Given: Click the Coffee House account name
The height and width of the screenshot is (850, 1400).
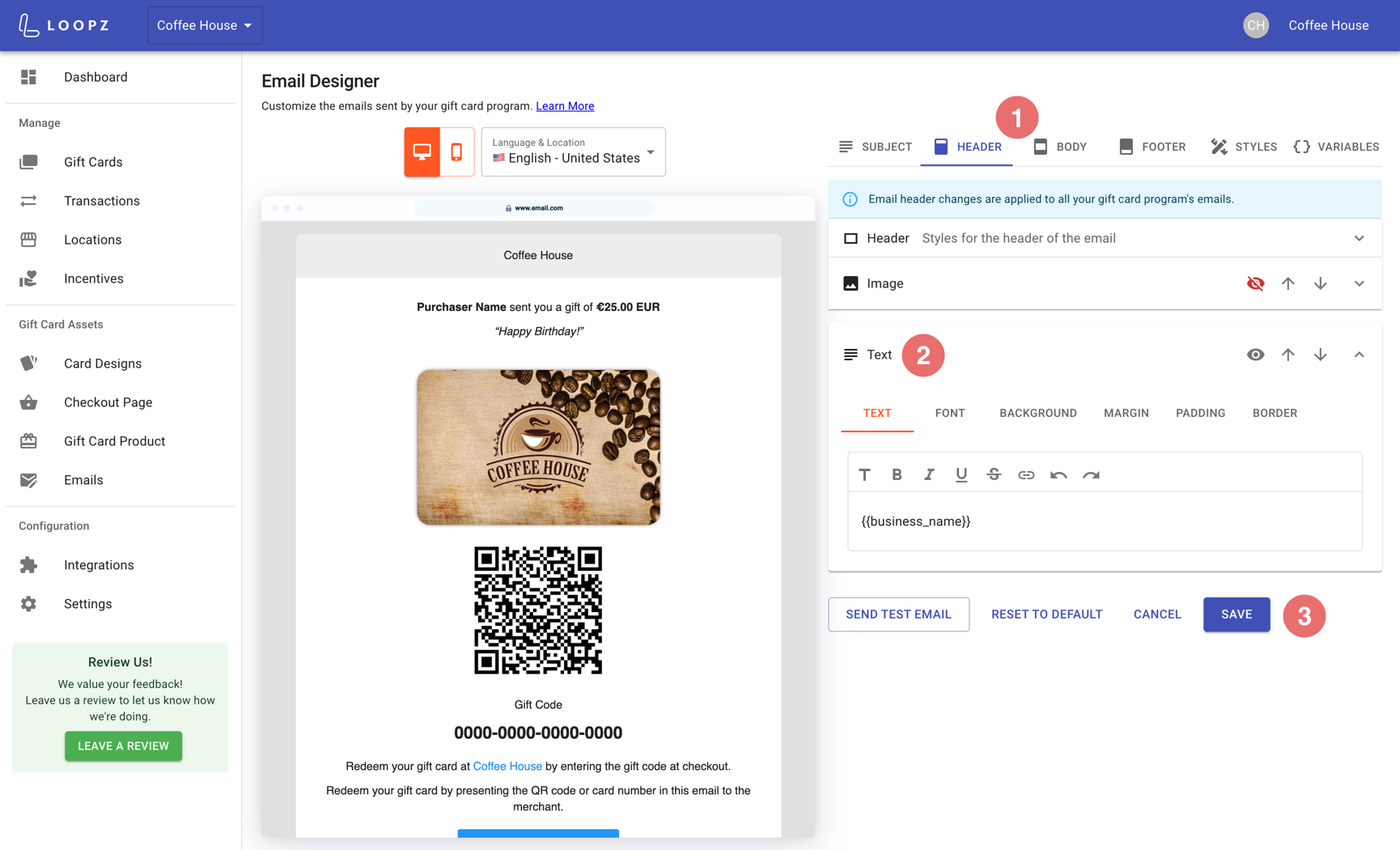Looking at the screenshot, I should pos(1329,25).
